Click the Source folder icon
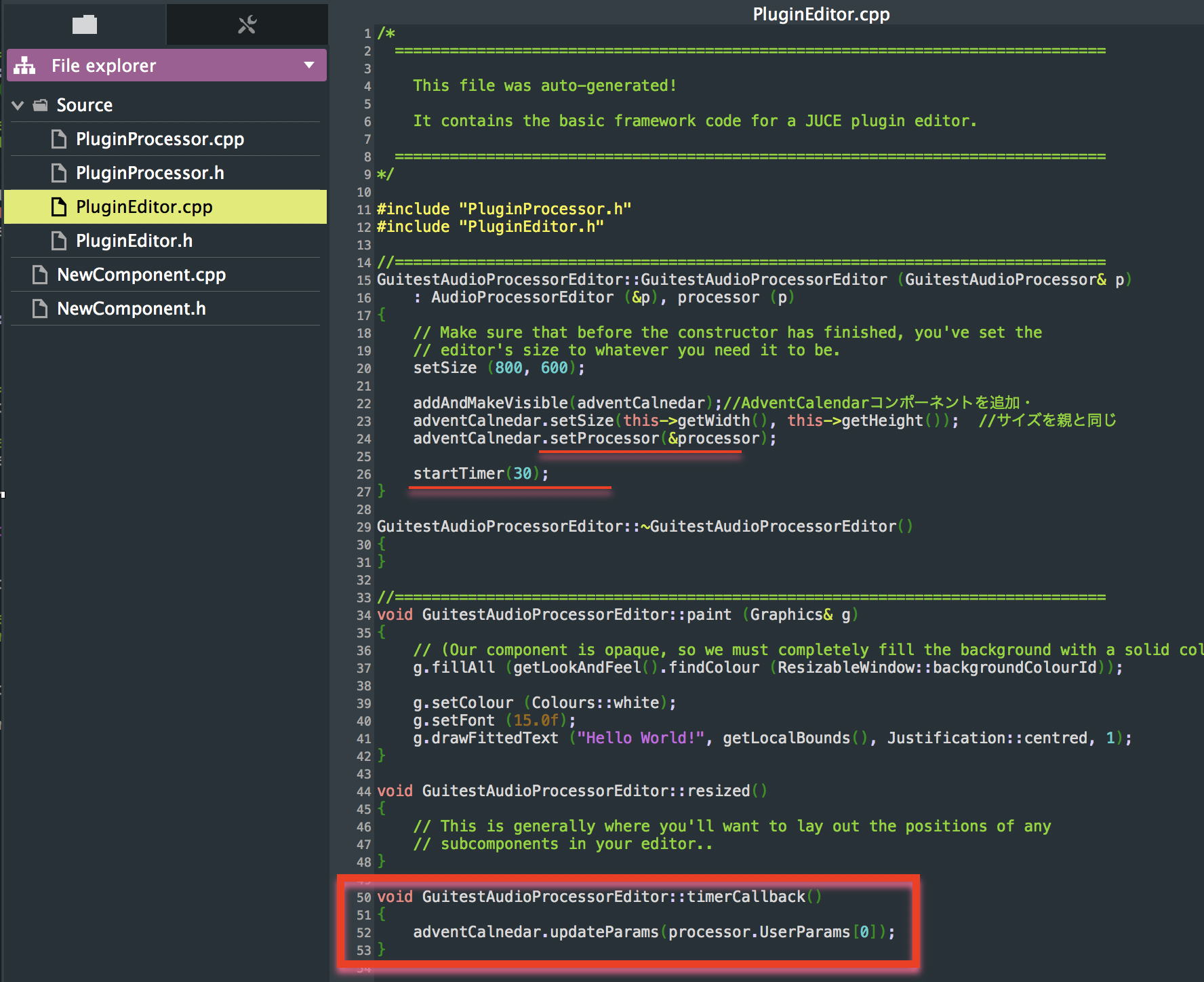The height and width of the screenshot is (982, 1204). [x=41, y=105]
